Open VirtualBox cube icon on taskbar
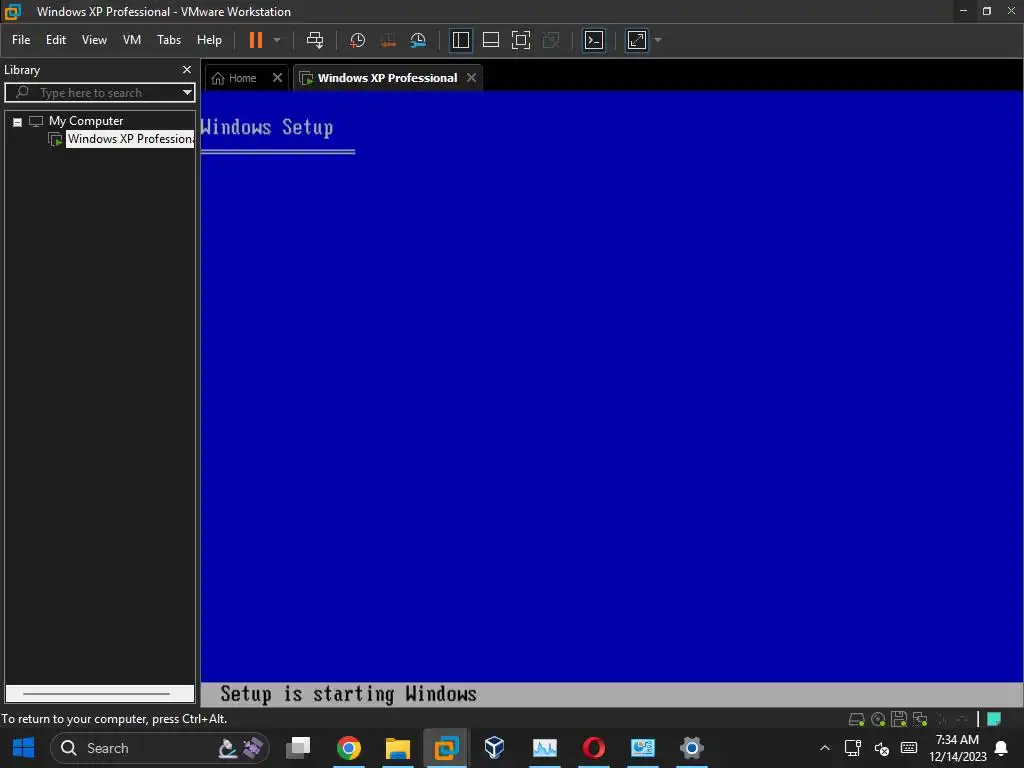This screenshot has width=1024, height=768. click(x=494, y=748)
